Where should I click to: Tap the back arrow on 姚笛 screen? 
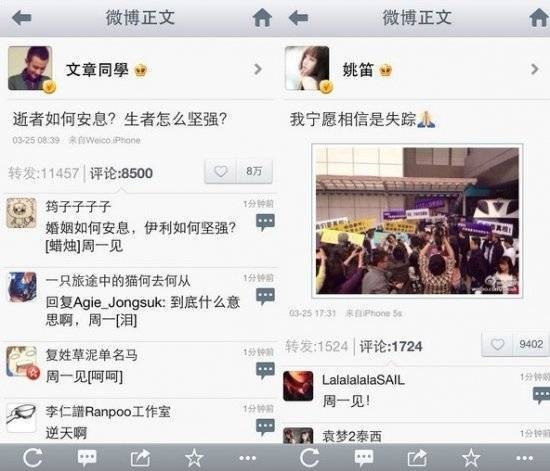(298, 18)
